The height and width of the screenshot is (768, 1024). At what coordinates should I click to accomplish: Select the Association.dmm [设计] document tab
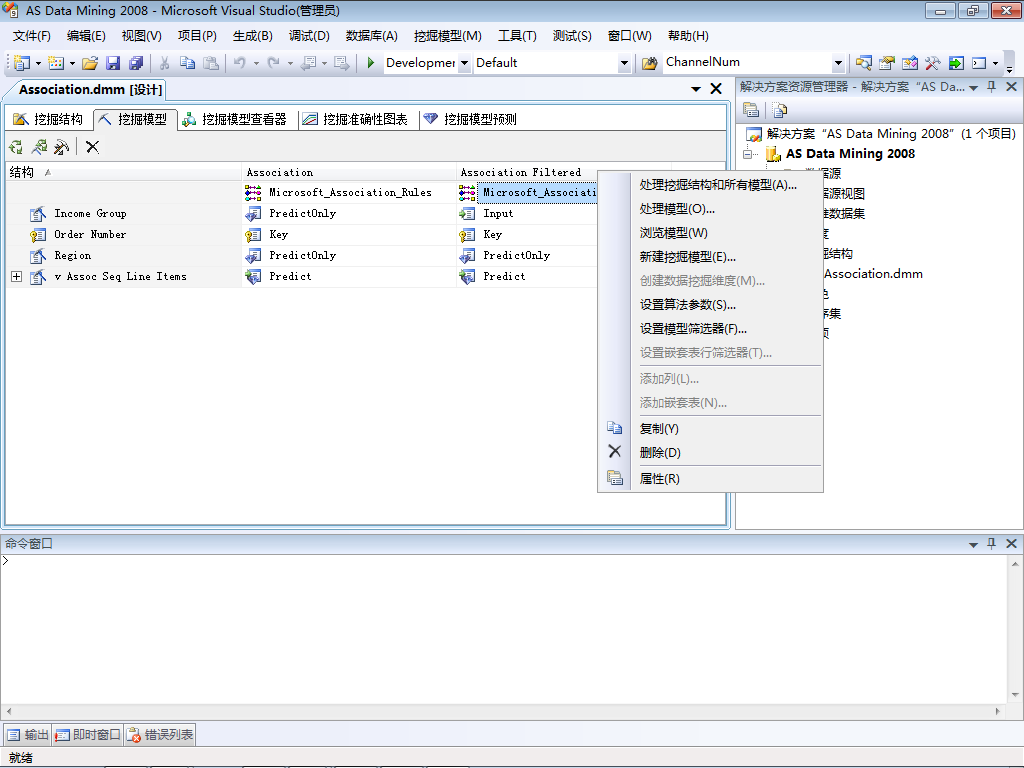90,89
